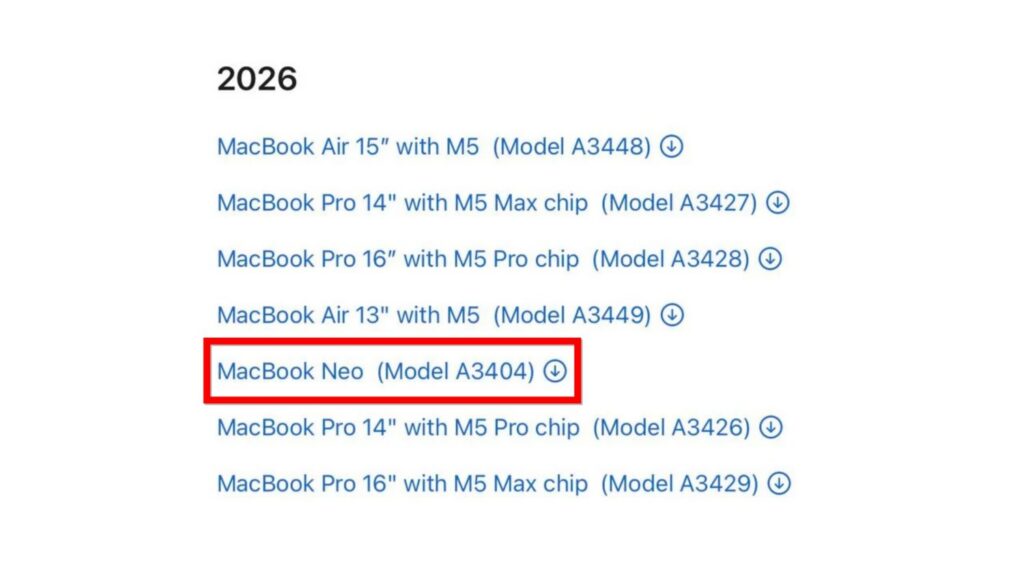Click the download icon for MacBook Pro 16" M5 Pro

[768, 259]
